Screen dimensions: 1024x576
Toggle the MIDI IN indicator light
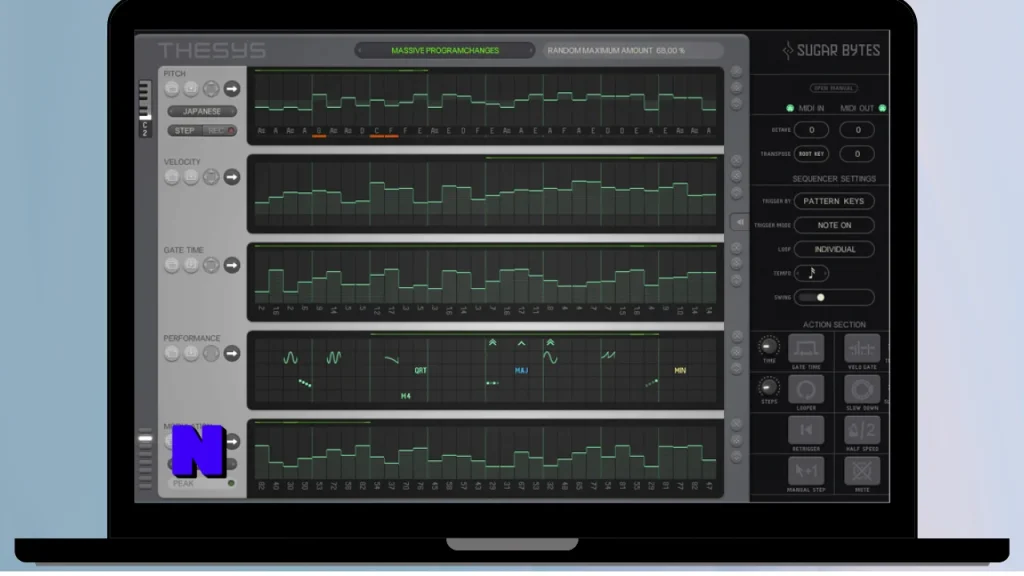click(790, 108)
